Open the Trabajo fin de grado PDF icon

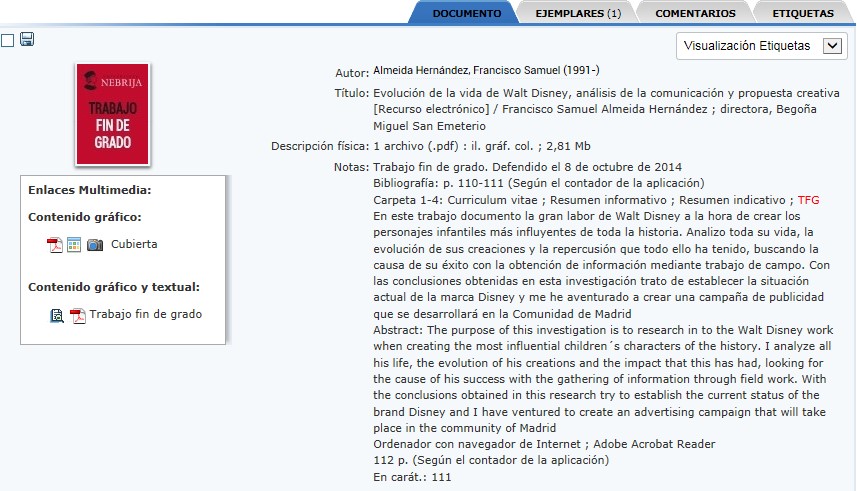77,315
